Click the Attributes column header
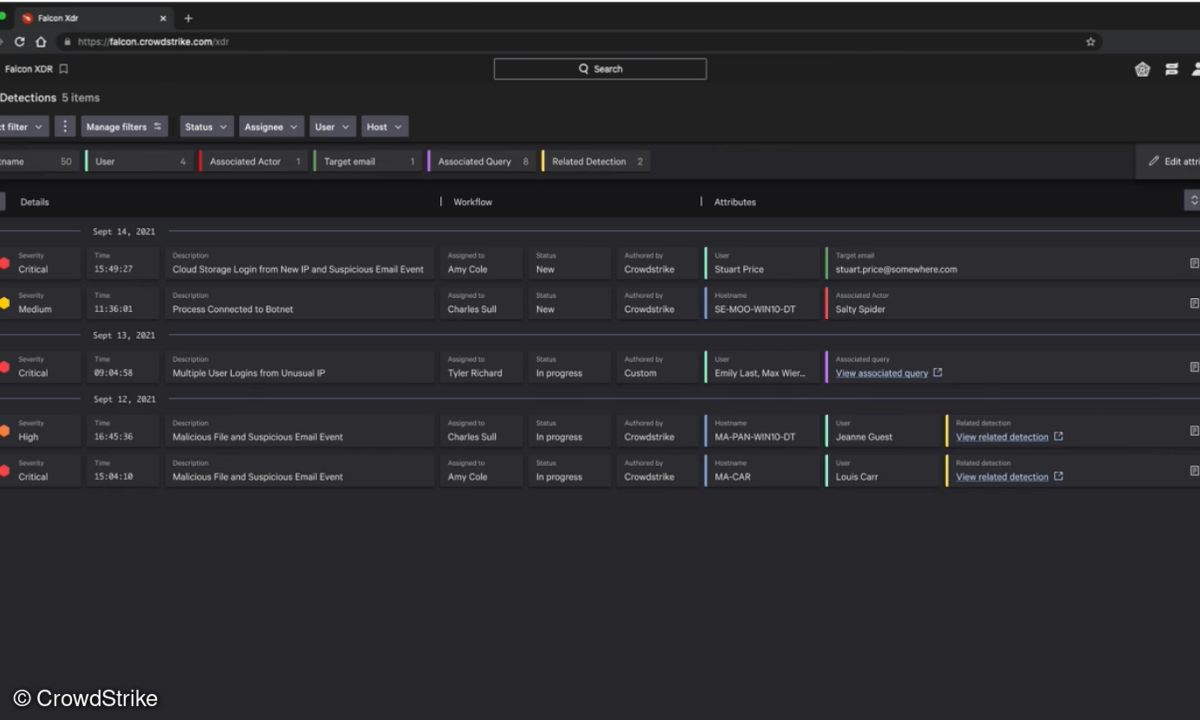This screenshot has width=1200, height=720. [735, 202]
